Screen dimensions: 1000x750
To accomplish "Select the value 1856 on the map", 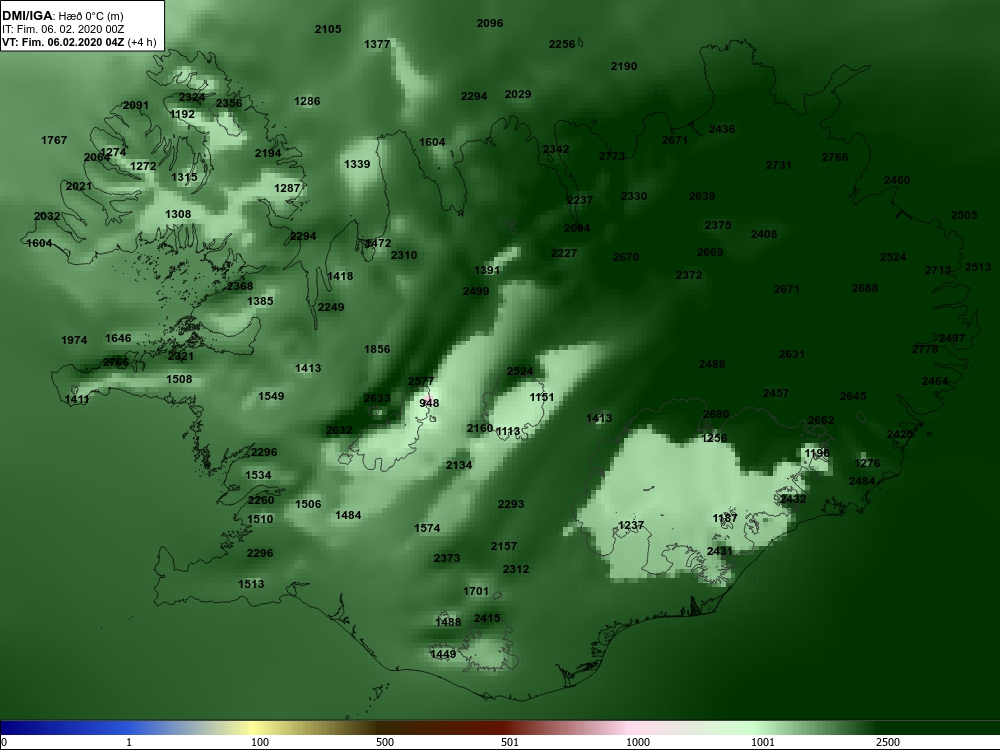I will [377, 349].
